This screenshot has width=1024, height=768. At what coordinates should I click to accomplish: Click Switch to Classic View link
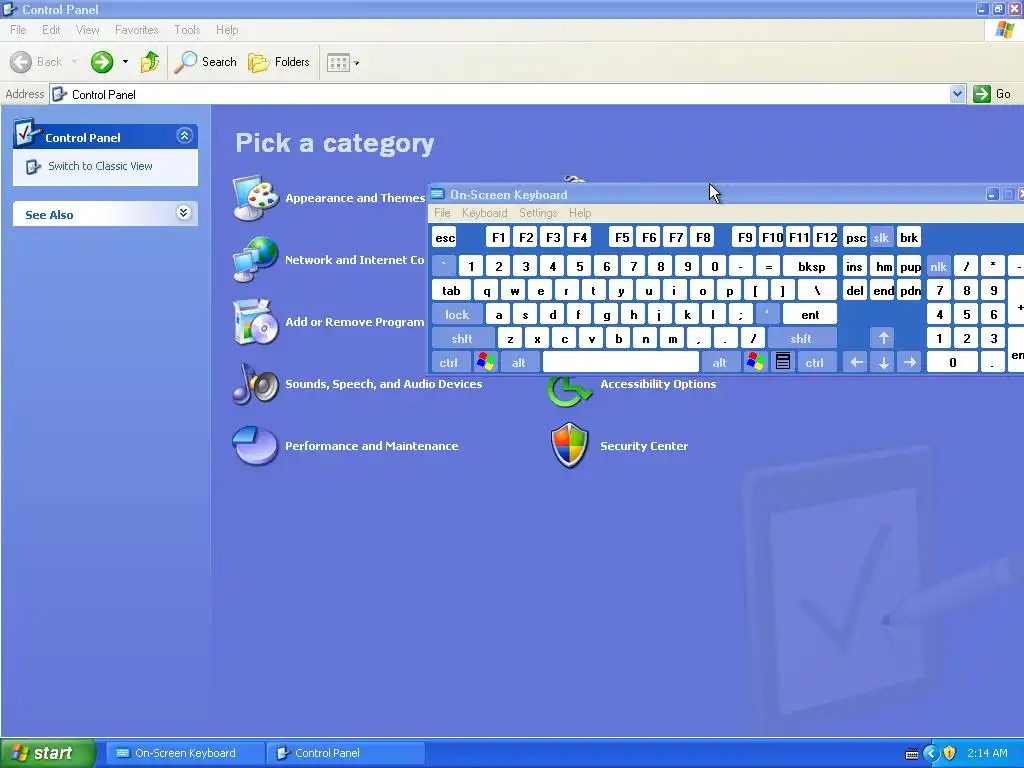click(x=100, y=166)
